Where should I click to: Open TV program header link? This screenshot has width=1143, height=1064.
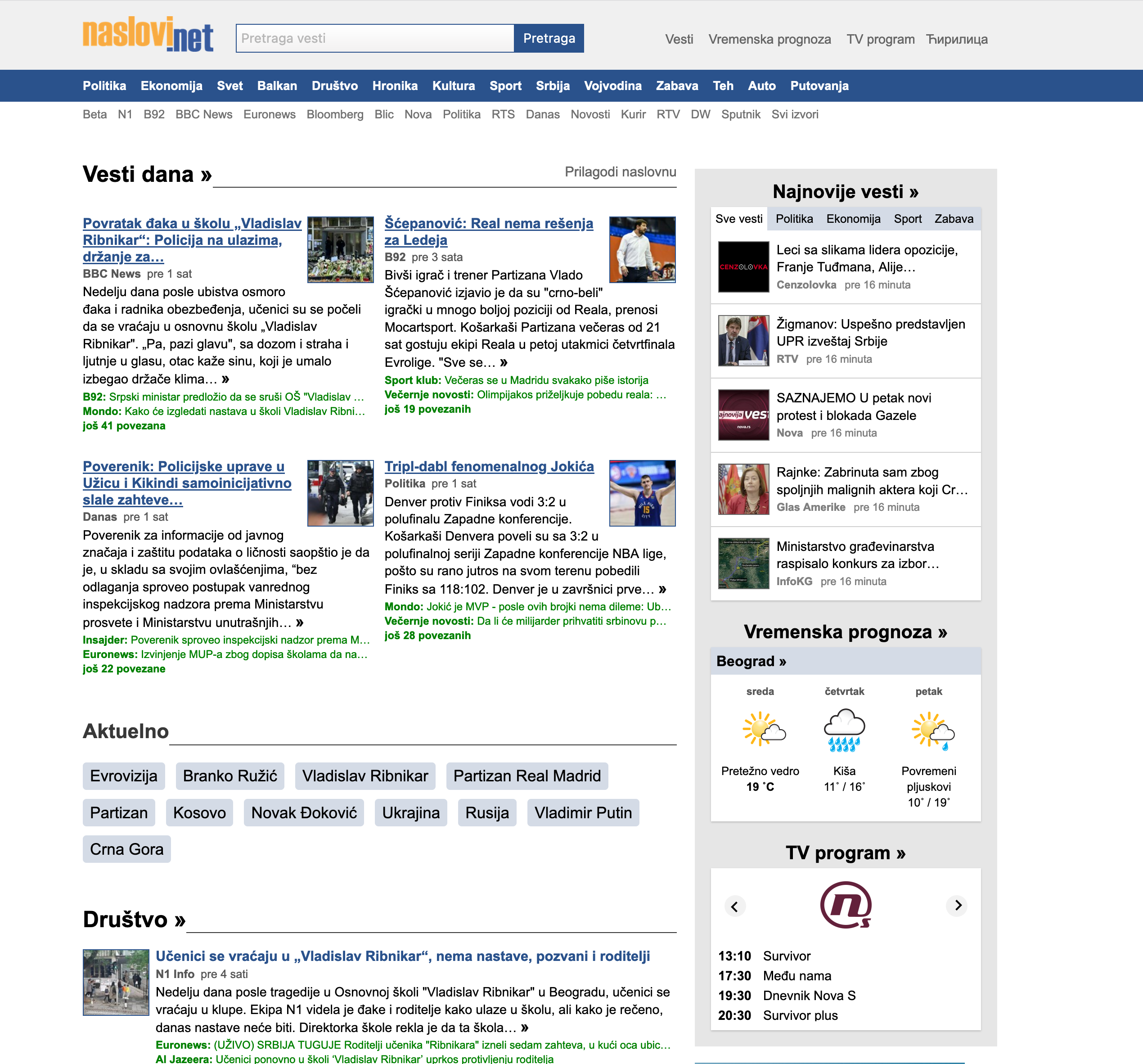point(880,39)
